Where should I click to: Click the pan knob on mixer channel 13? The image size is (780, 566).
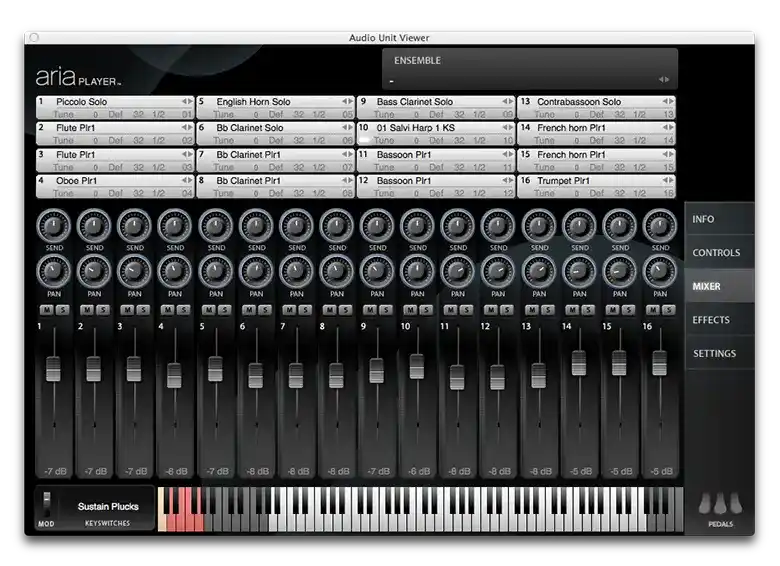(x=539, y=272)
